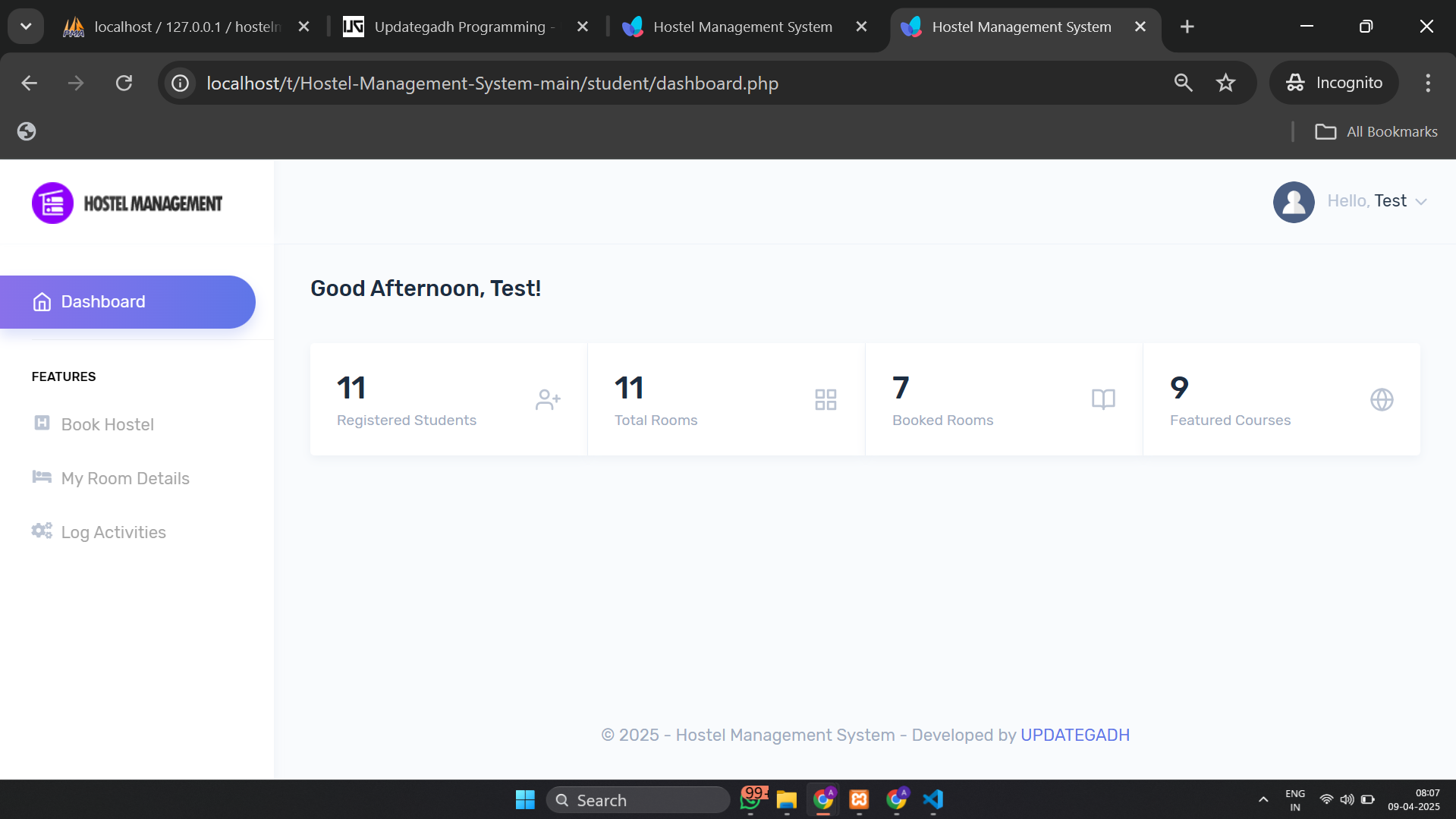
Task: Open the user avatar profile picture
Action: click(x=1293, y=202)
